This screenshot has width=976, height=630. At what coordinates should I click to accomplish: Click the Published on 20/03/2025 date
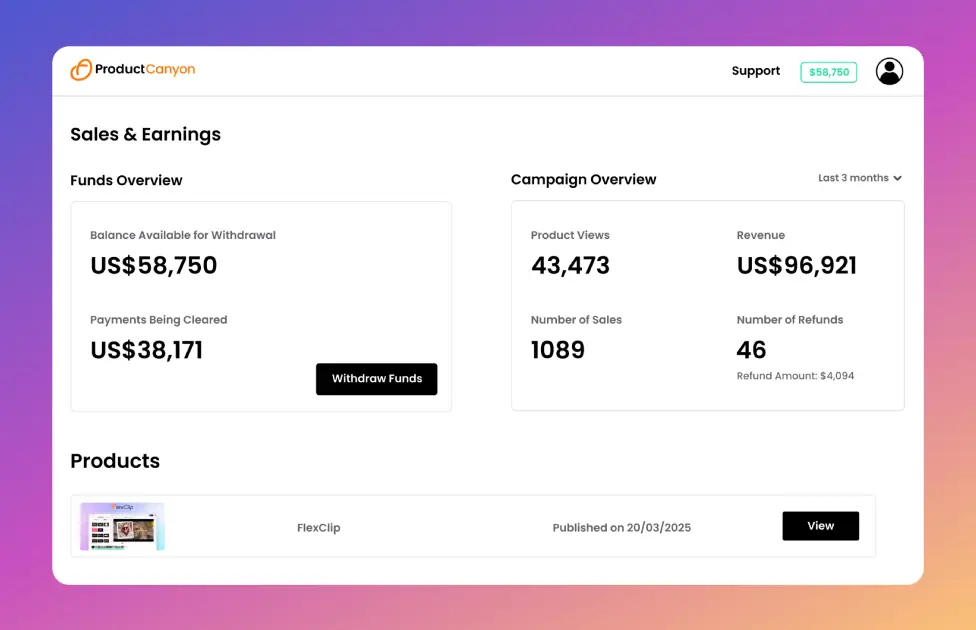621,527
